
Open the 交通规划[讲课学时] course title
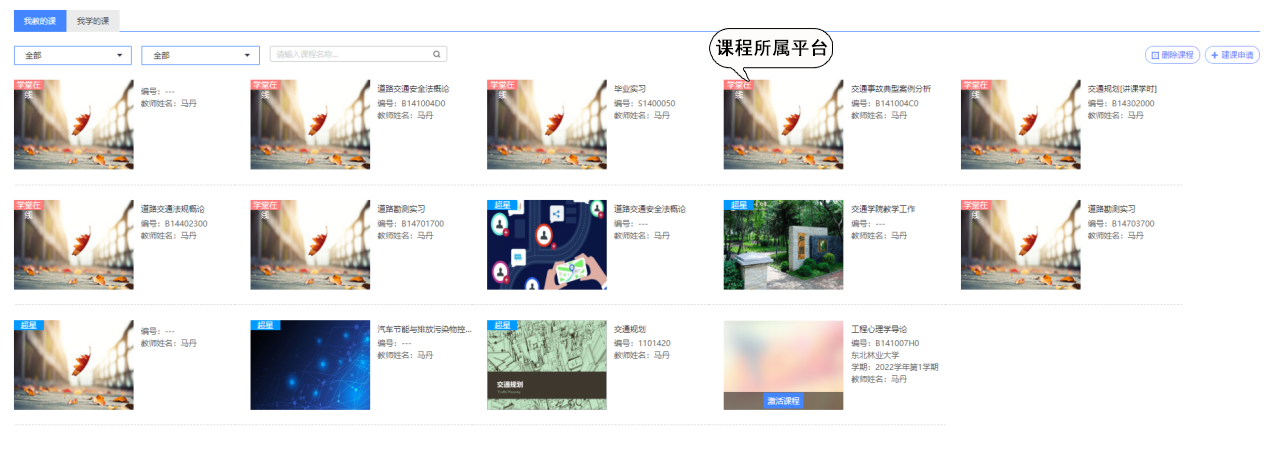pos(1122,89)
